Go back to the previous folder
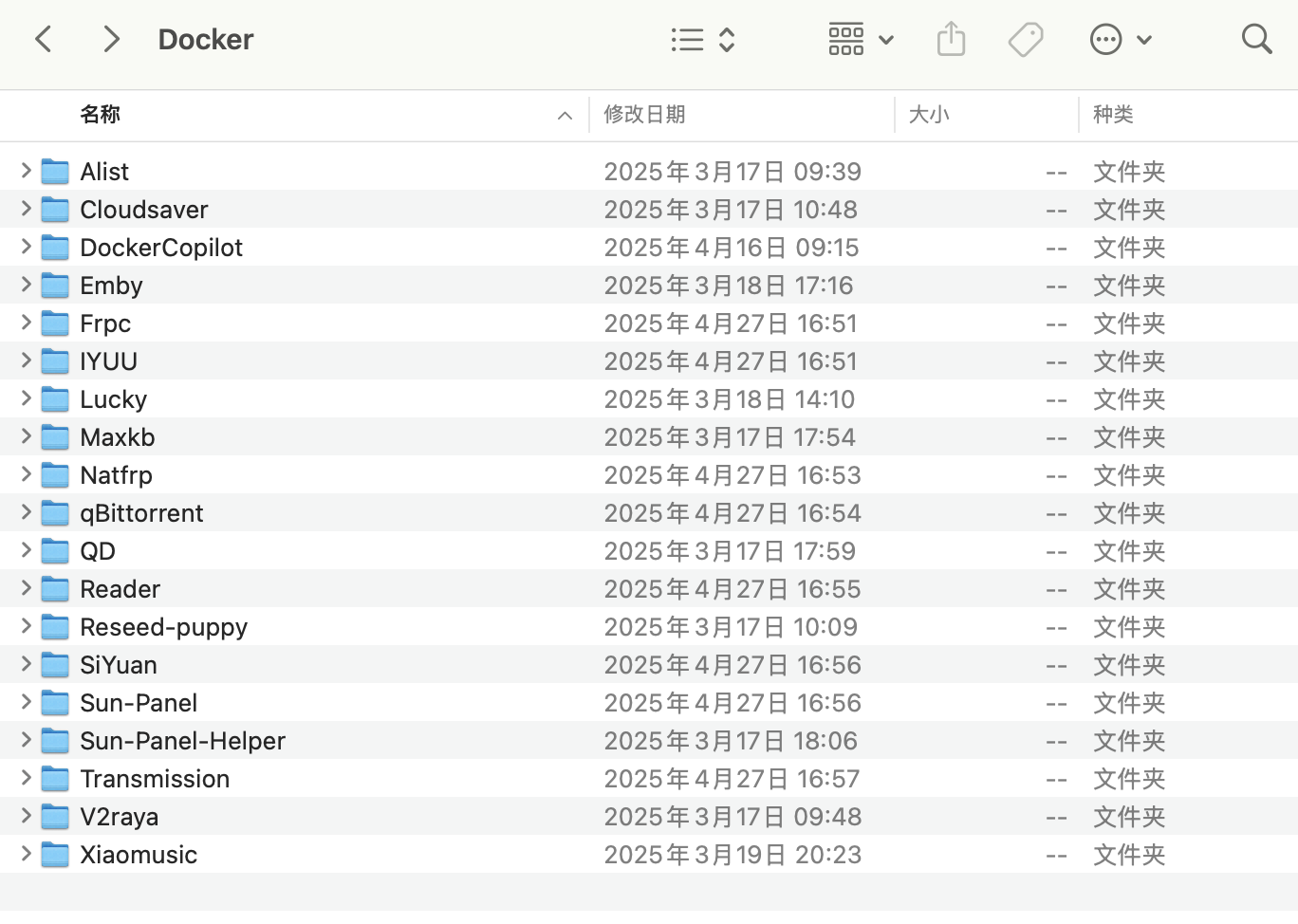Viewport: 1298px width, 924px height. point(44,39)
